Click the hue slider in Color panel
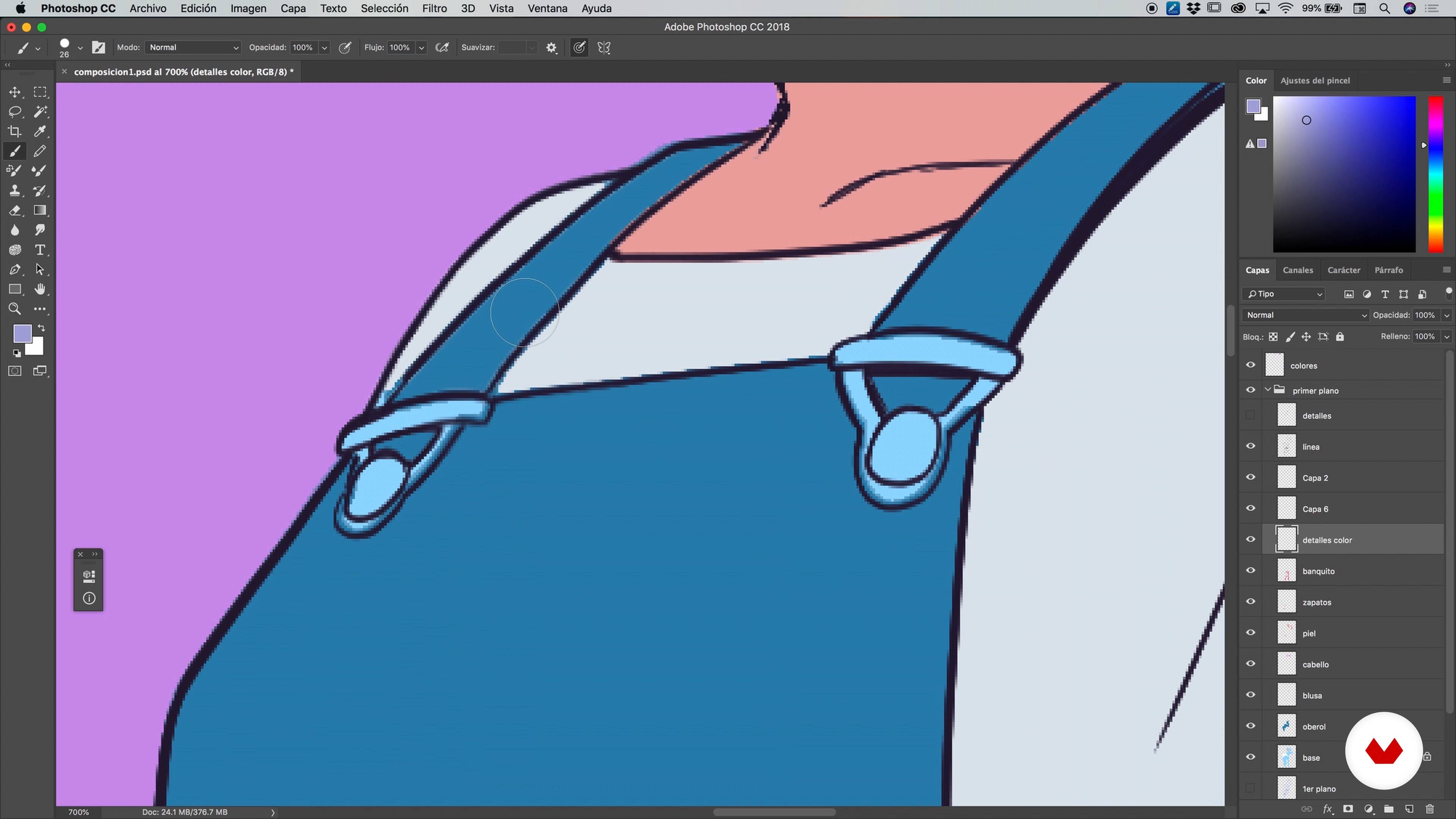The image size is (1456, 819). tap(1436, 174)
